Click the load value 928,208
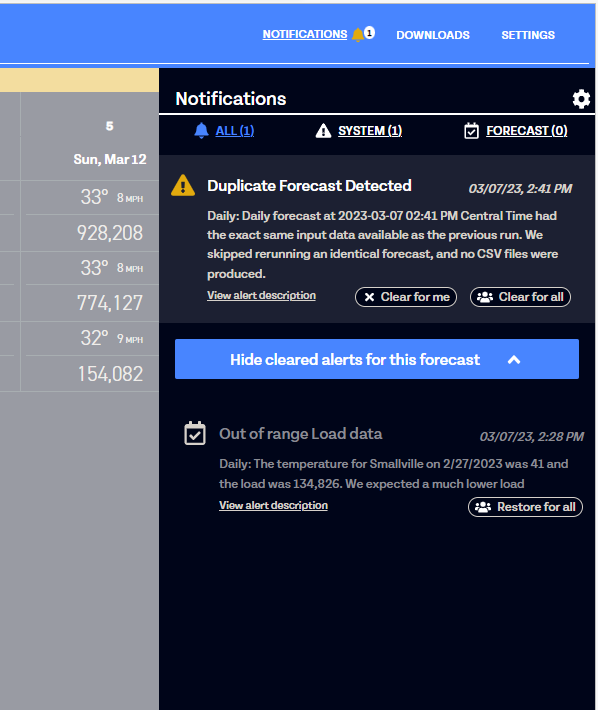The image size is (598, 710). coord(110,233)
